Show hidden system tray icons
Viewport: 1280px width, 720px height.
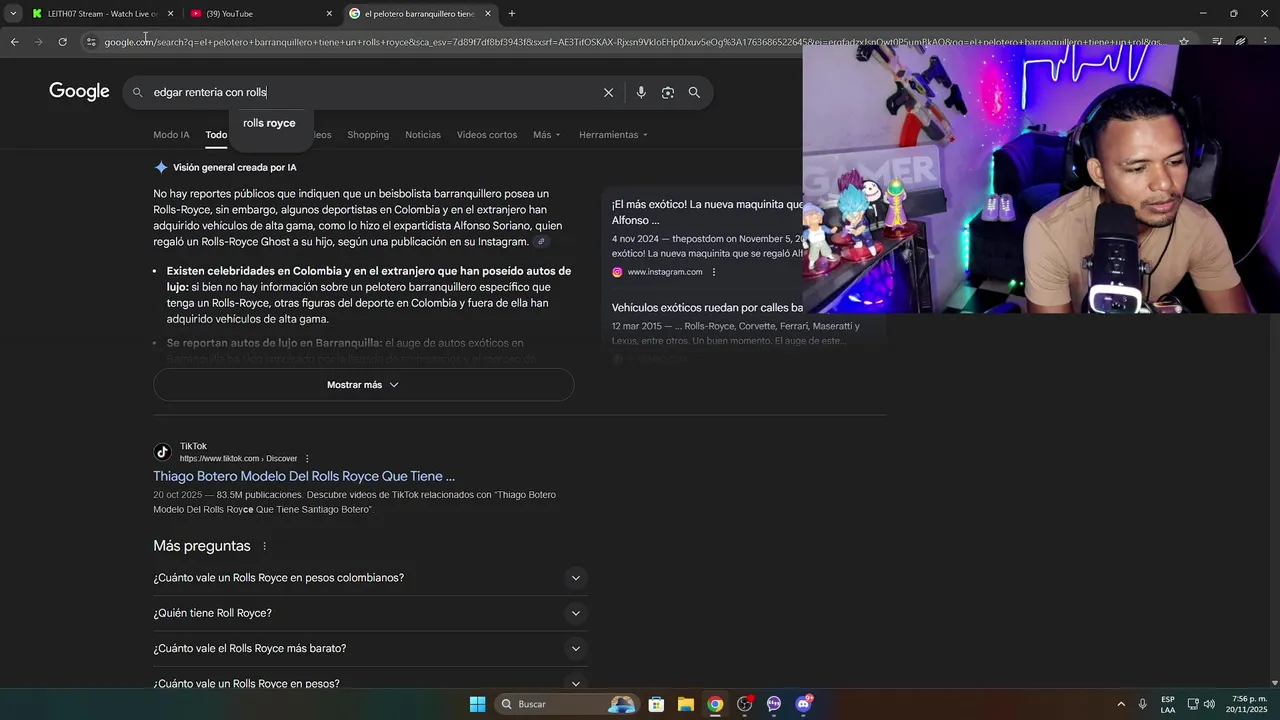click(x=1121, y=704)
